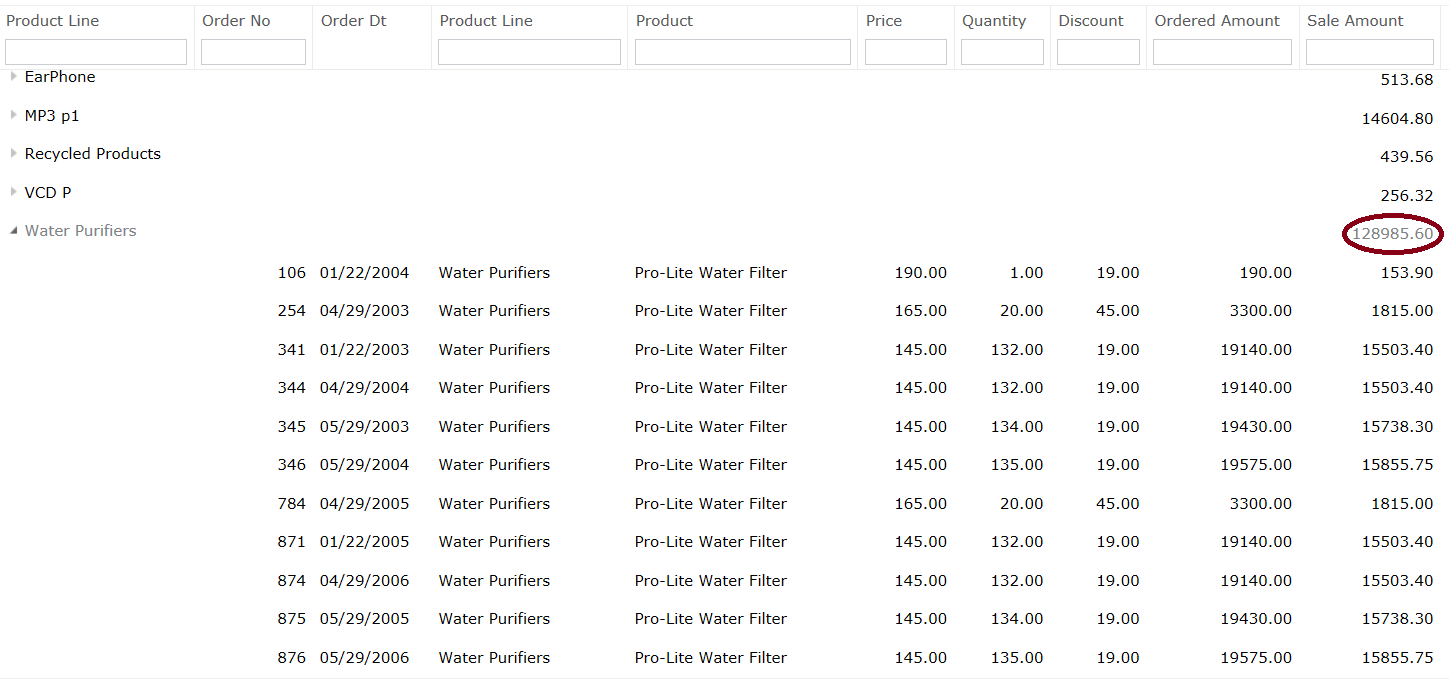Image resolution: width=1449 pixels, height=680 pixels.
Task: Expand the VCD P group row
Action: (13, 192)
